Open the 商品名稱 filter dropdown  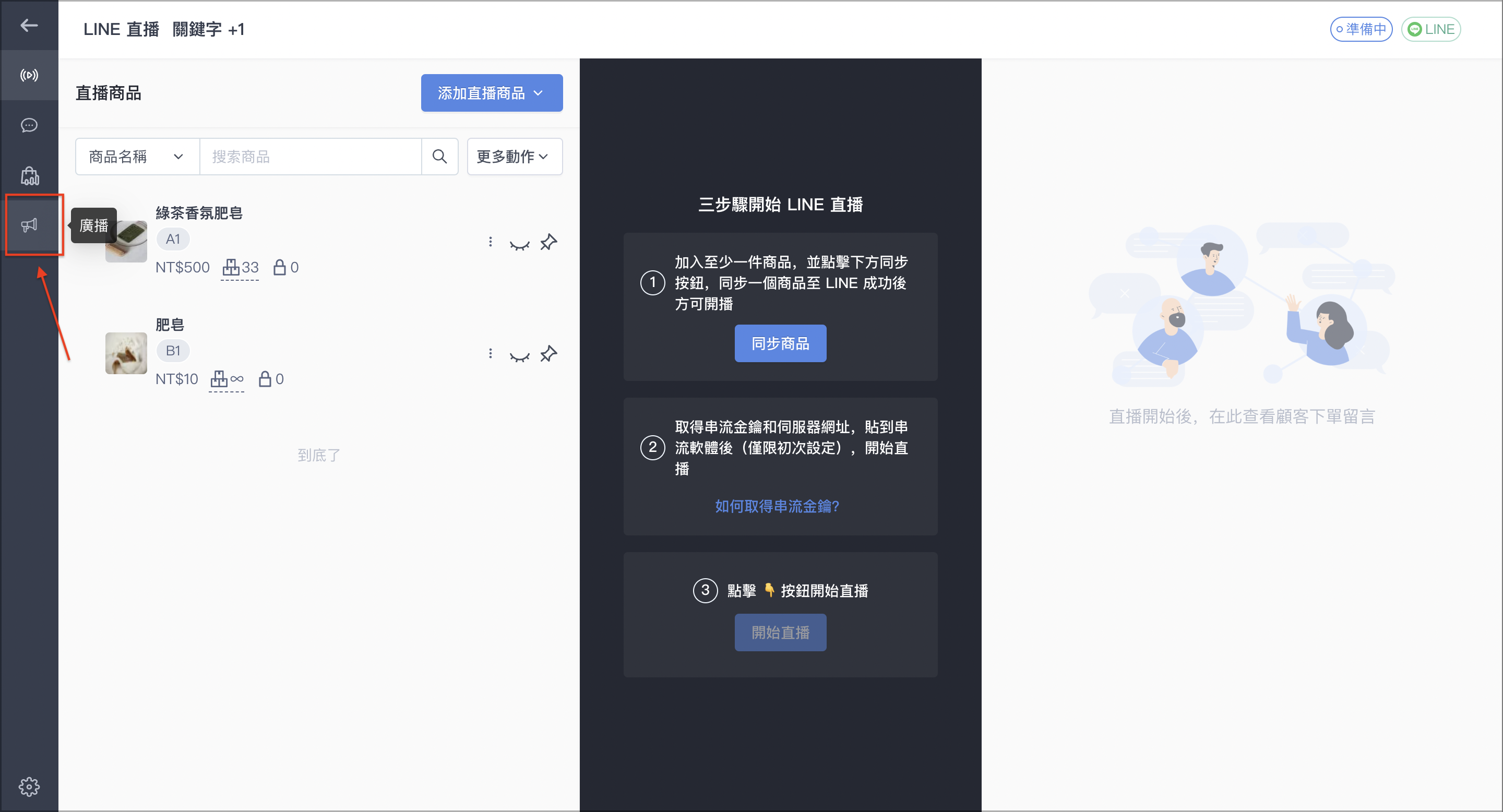tap(137, 157)
